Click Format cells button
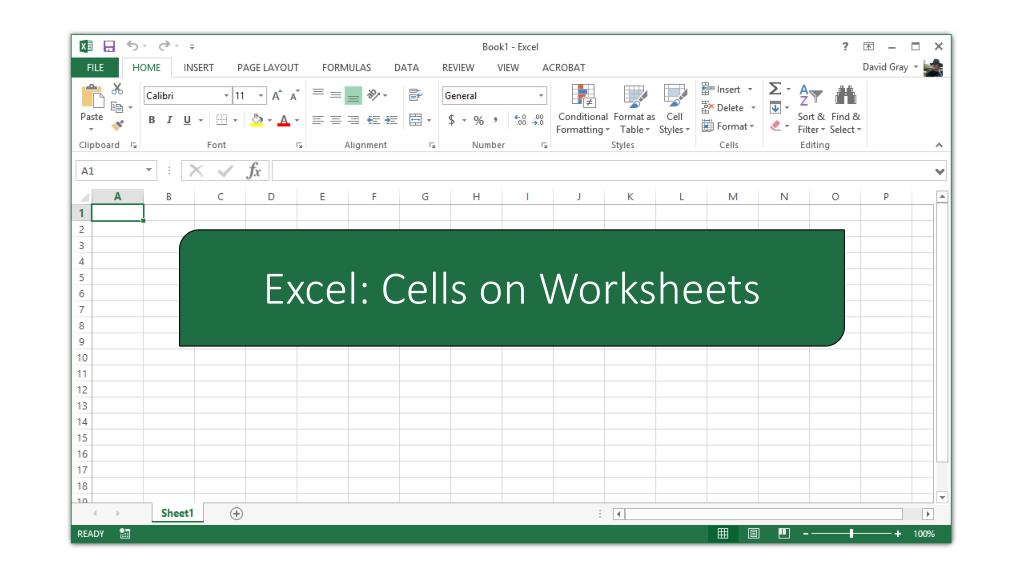Screen dimensions: 1024x576 pyautogui.click(x=728, y=126)
